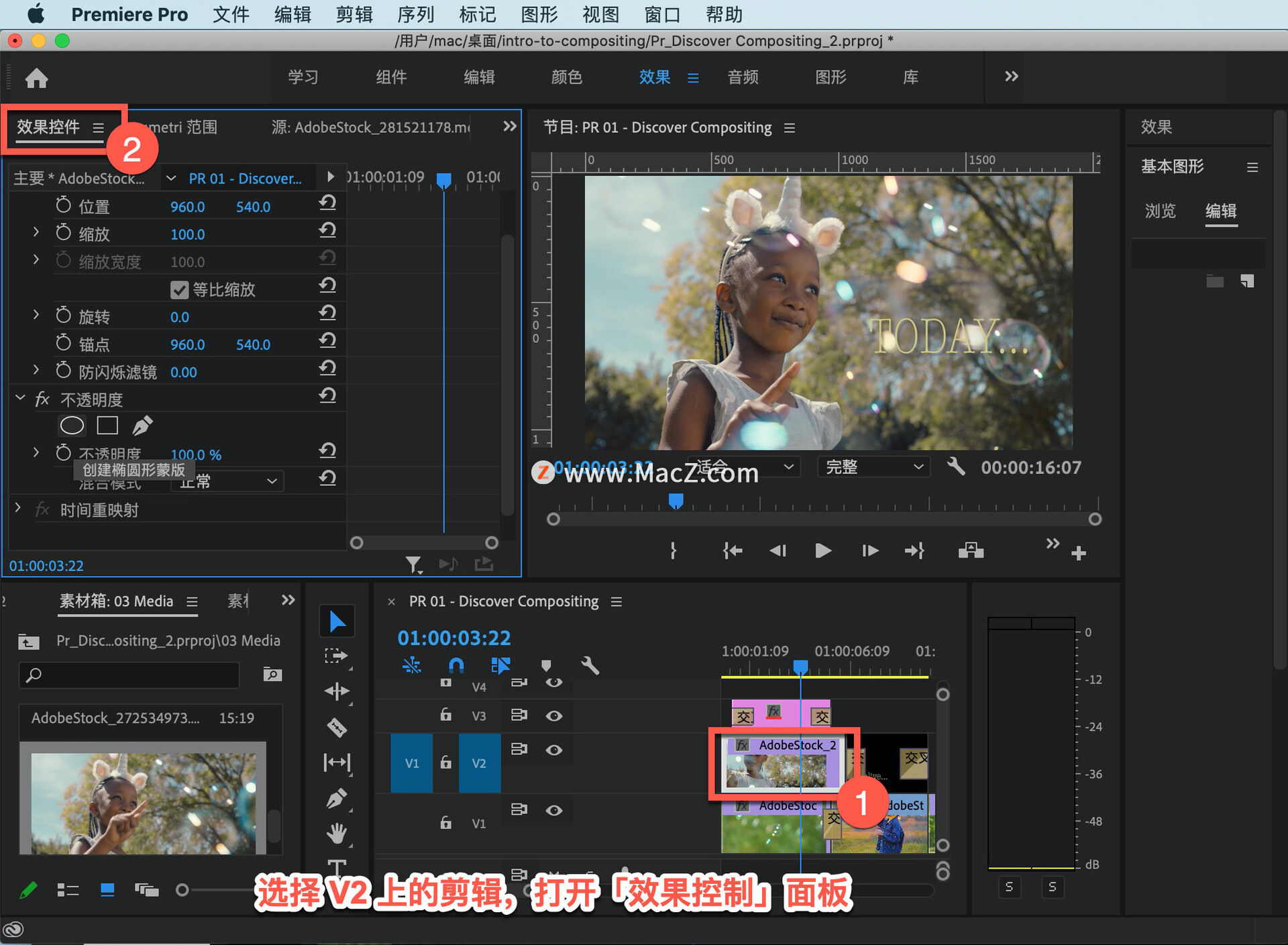The width and height of the screenshot is (1288, 945).
Task: Click the Lift/Extract button in monitor
Action: 971,551
